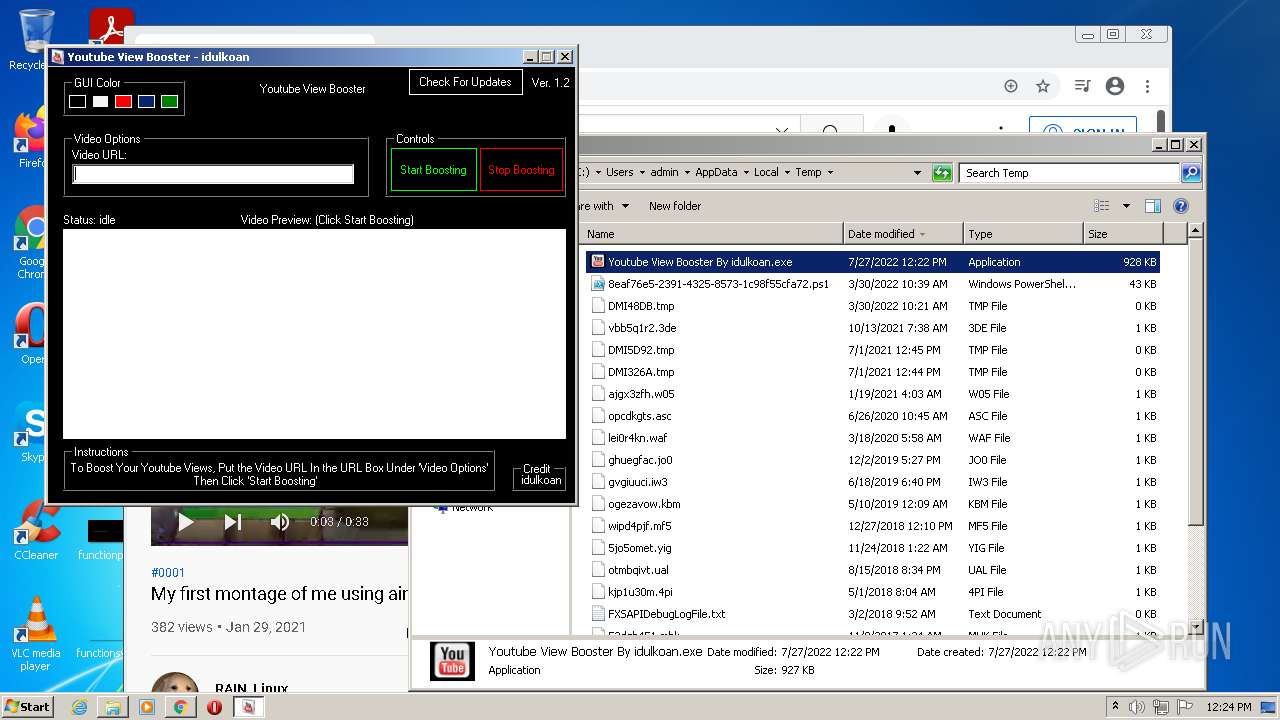Open Internet Explorer from the taskbar
1280x720 pixels.
click(x=79, y=707)
